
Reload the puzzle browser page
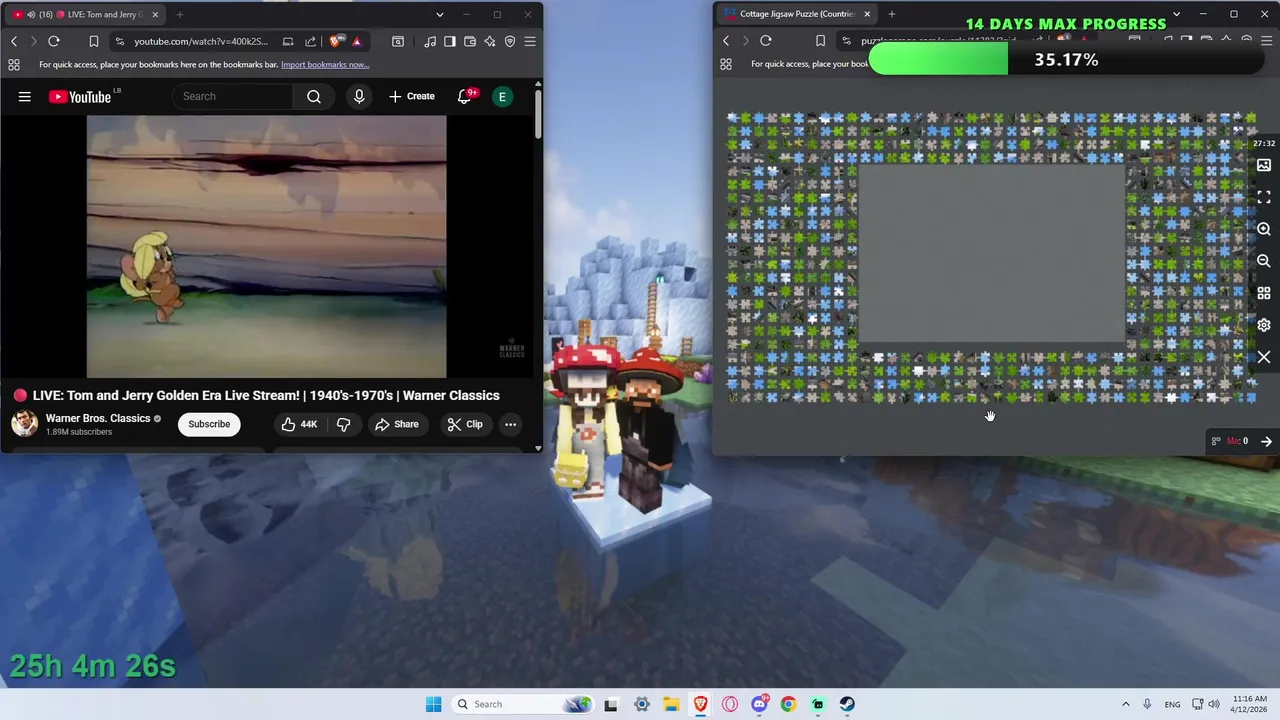pos(766,40)
